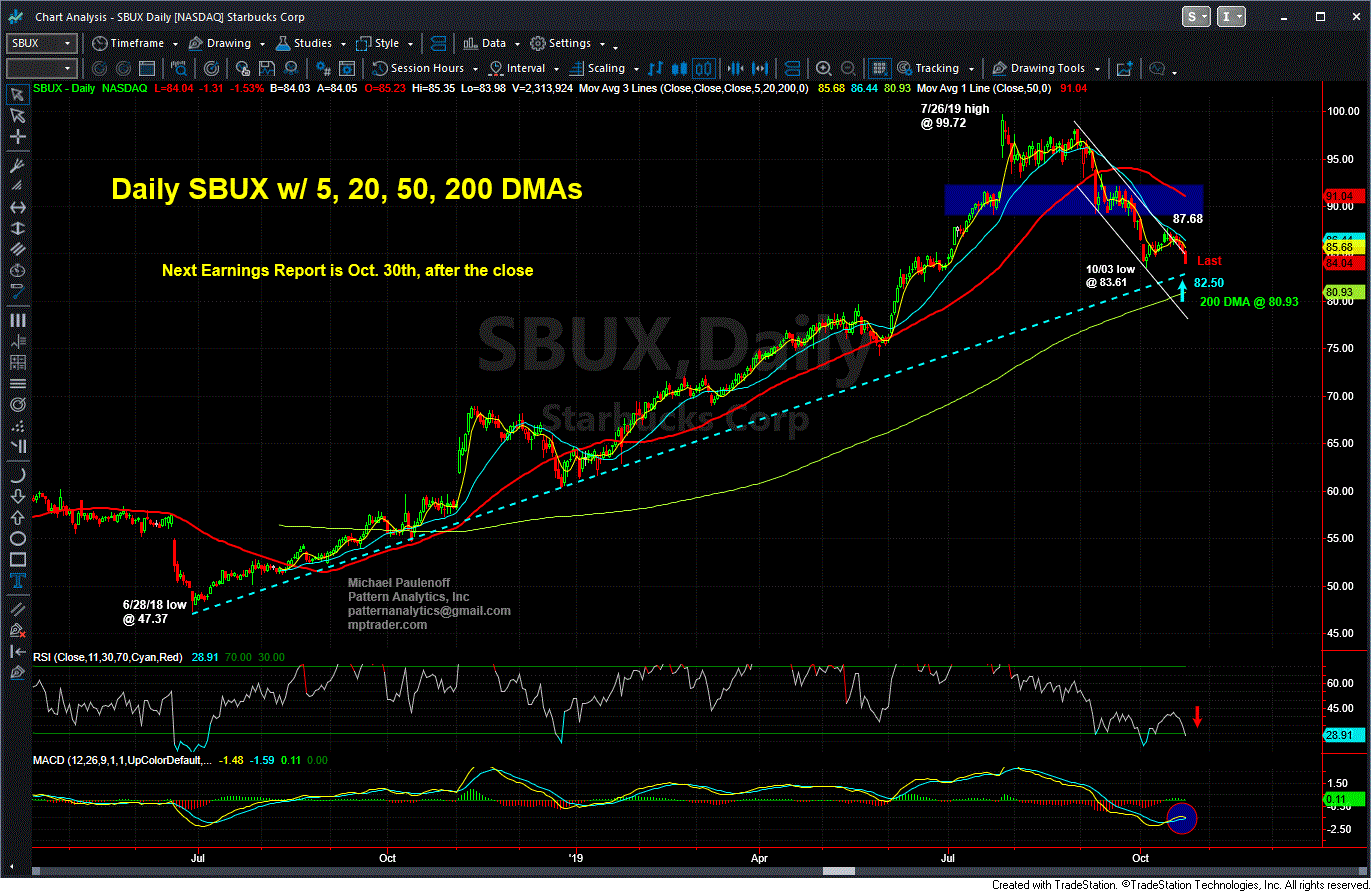The height and width of the screenshot is (891, 1371).
Task: Open the S button dropdown in title bar
Action: [1197, 17]
